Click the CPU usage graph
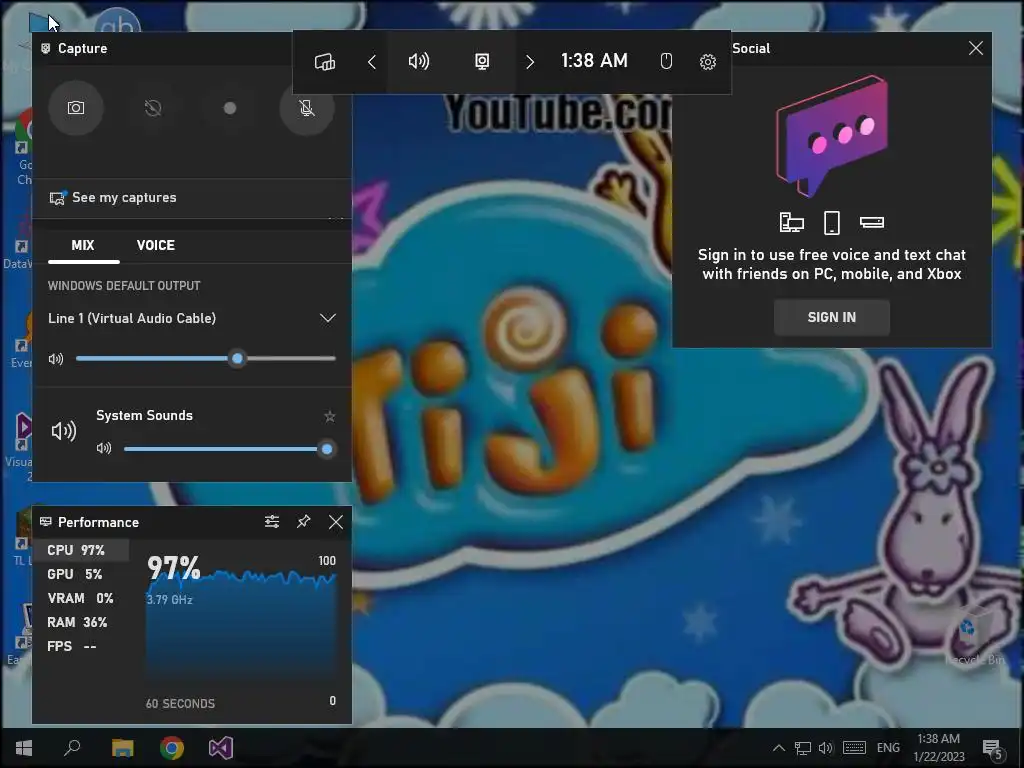Viewport: 1024px width, 768px height. click(240, 627)
